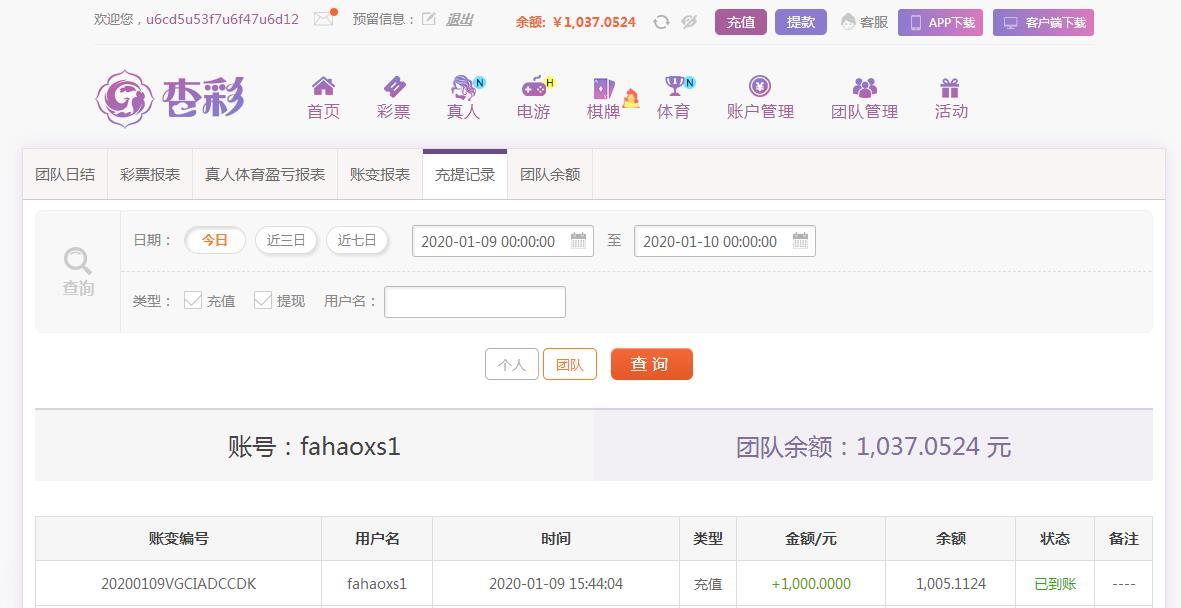This screenshot has height=608, width=1181.
Task: Click the 退出 logout link
Action: [459, 20]
